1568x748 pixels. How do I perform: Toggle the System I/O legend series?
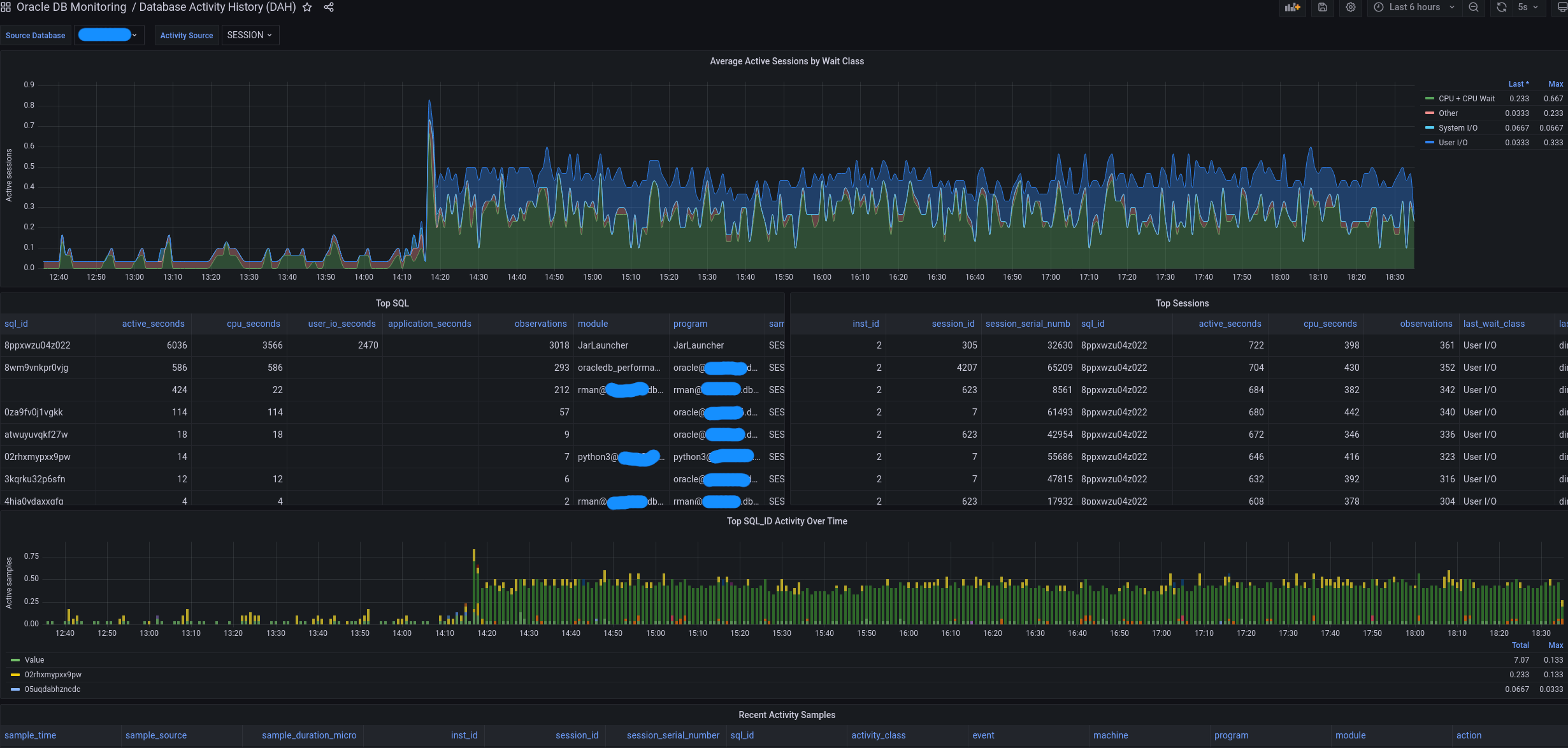[1458, 128]
